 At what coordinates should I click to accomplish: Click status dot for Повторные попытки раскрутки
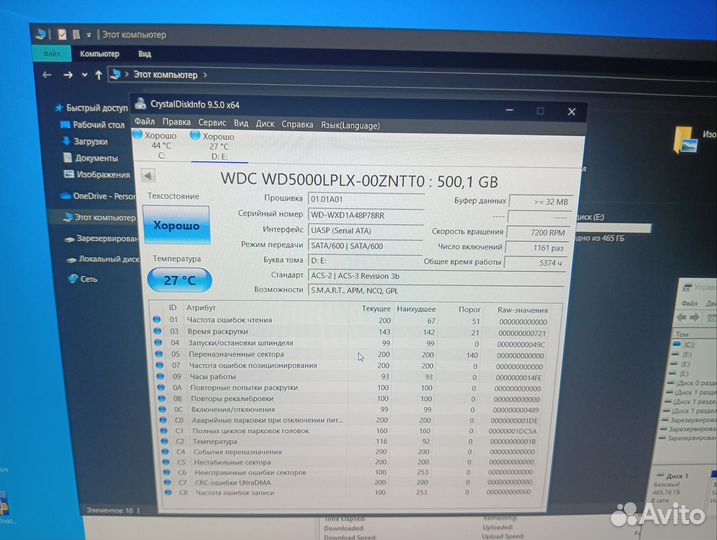point(161,387)
